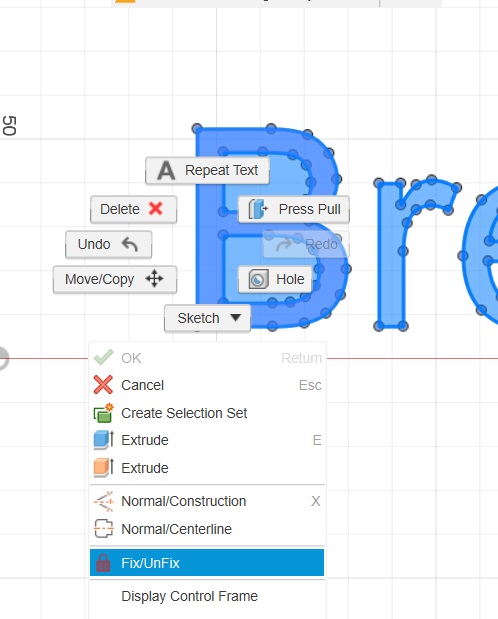Click the red Cancel X icon
This screenshot has height=619, width=498.
click(103, 385)
